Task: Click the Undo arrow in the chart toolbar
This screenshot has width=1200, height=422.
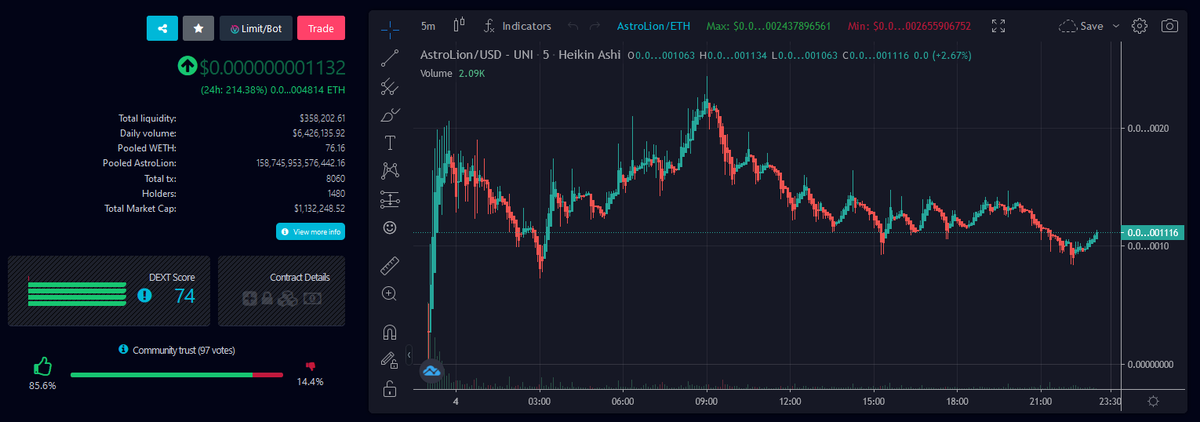Action: point(573,26)
